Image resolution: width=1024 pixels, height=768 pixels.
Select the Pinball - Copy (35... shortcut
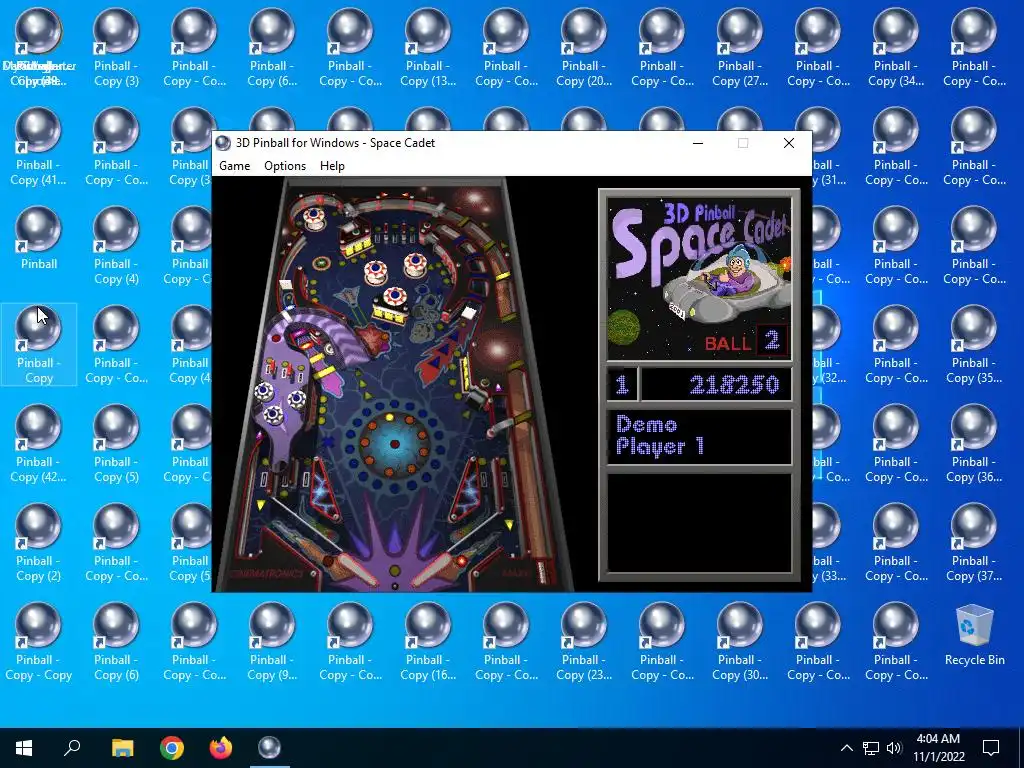click(974, 345)
